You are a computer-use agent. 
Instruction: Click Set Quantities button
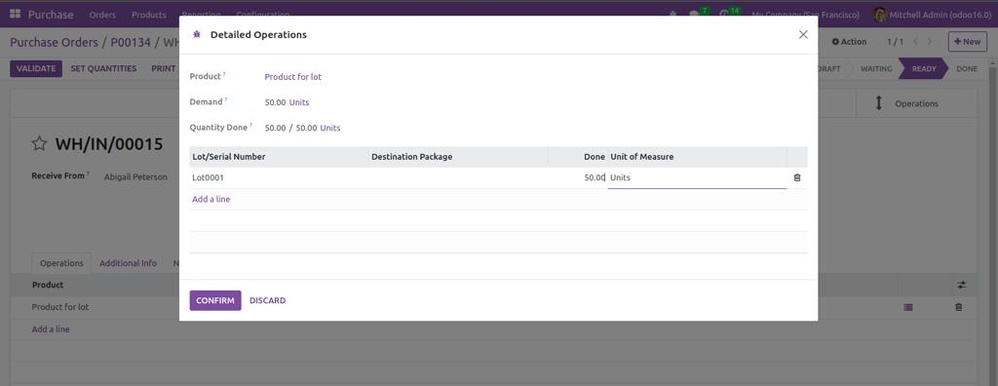pos(103,69)
